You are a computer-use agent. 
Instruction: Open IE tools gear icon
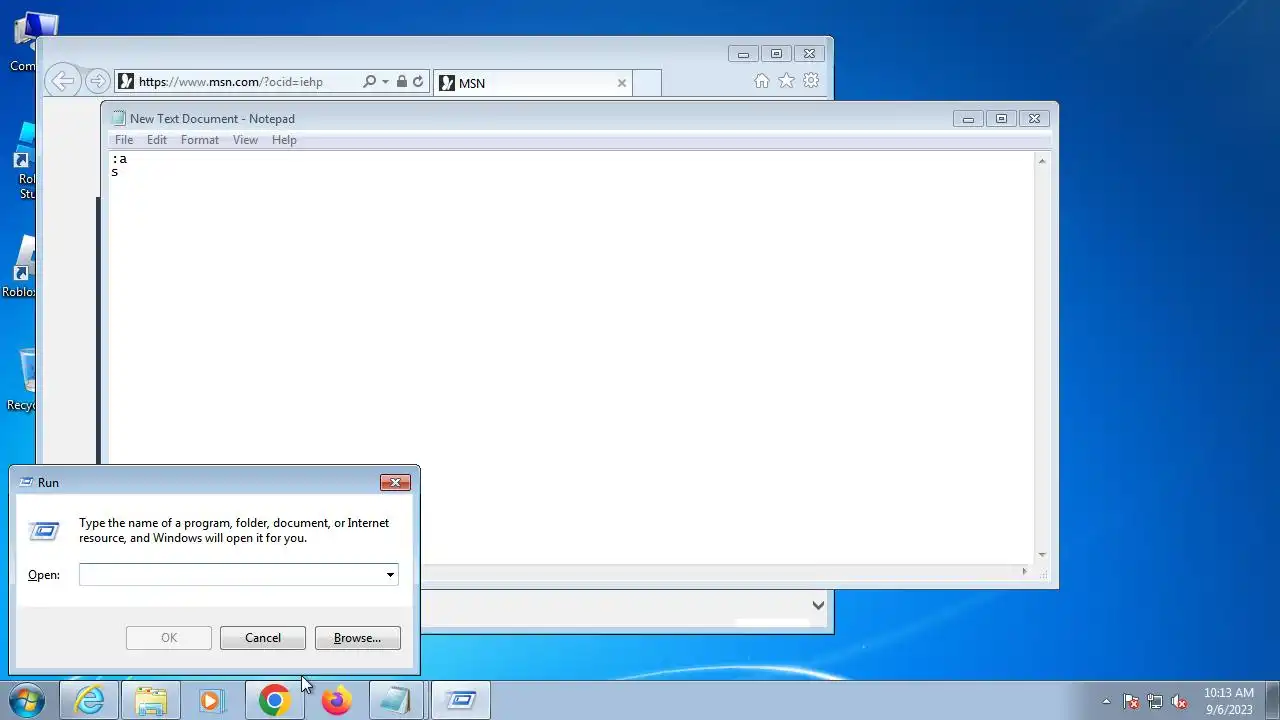[811, 81]
